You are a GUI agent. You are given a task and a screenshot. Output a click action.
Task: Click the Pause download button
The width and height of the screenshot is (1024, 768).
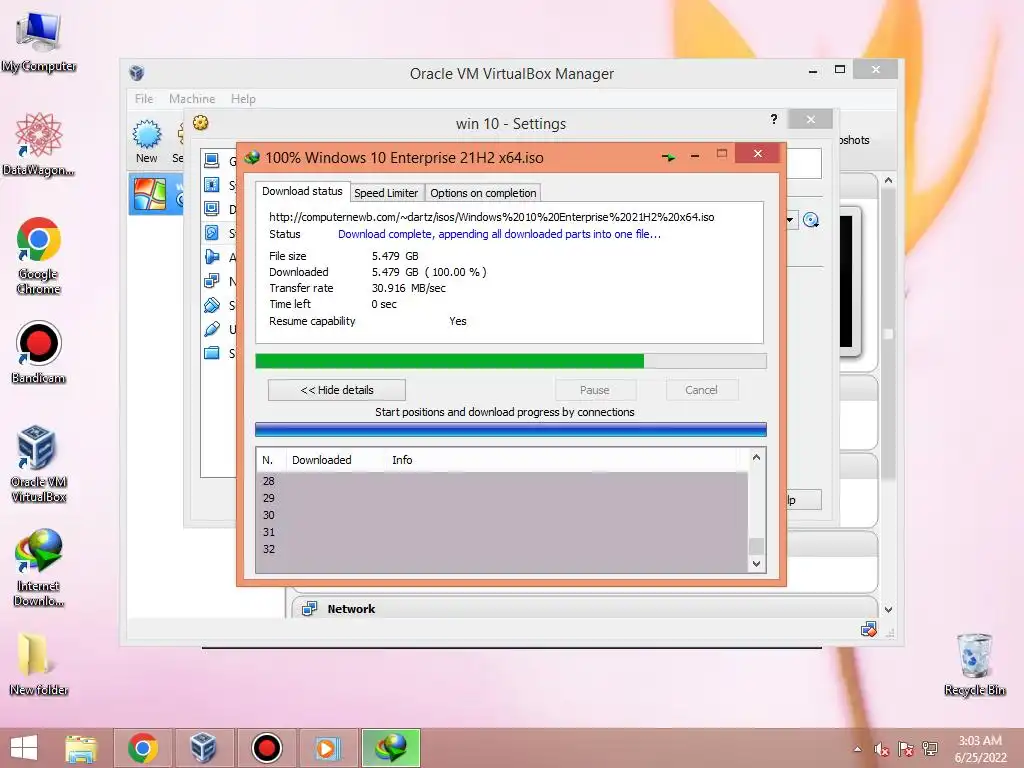[x=595, y=390]
